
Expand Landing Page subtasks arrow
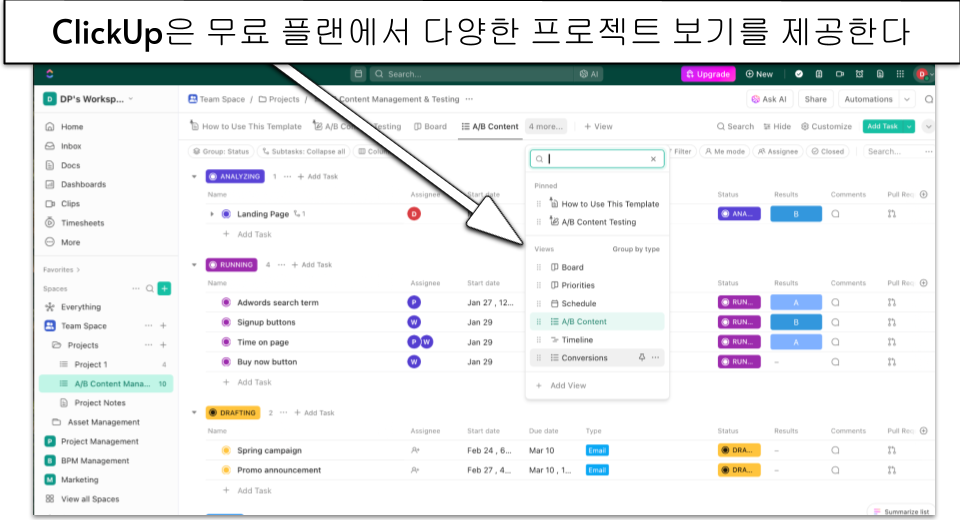click(x=212, y=214)
